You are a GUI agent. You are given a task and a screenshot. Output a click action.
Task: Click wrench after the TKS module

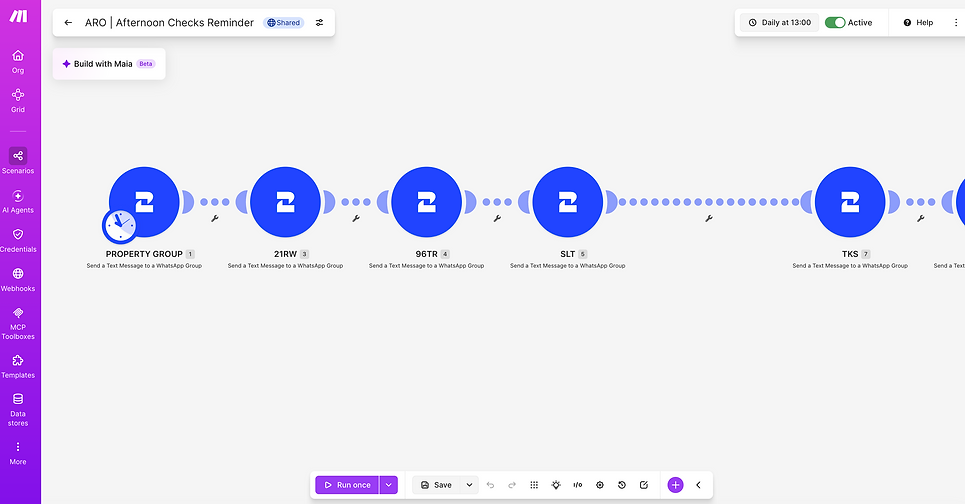click(921, 218)
